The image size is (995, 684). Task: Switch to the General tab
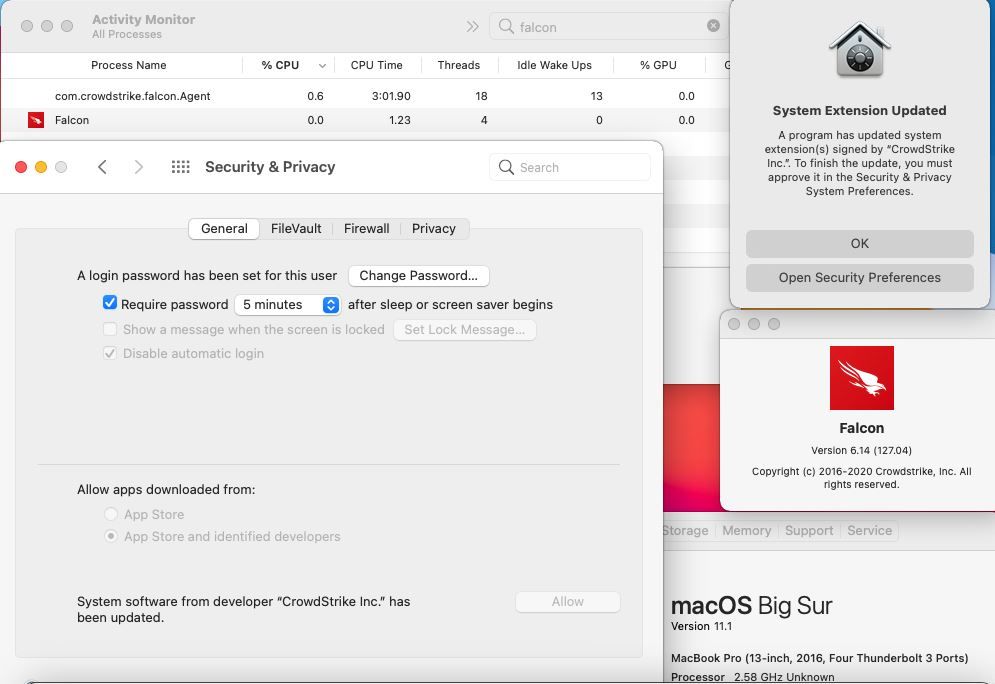[224, 228]
